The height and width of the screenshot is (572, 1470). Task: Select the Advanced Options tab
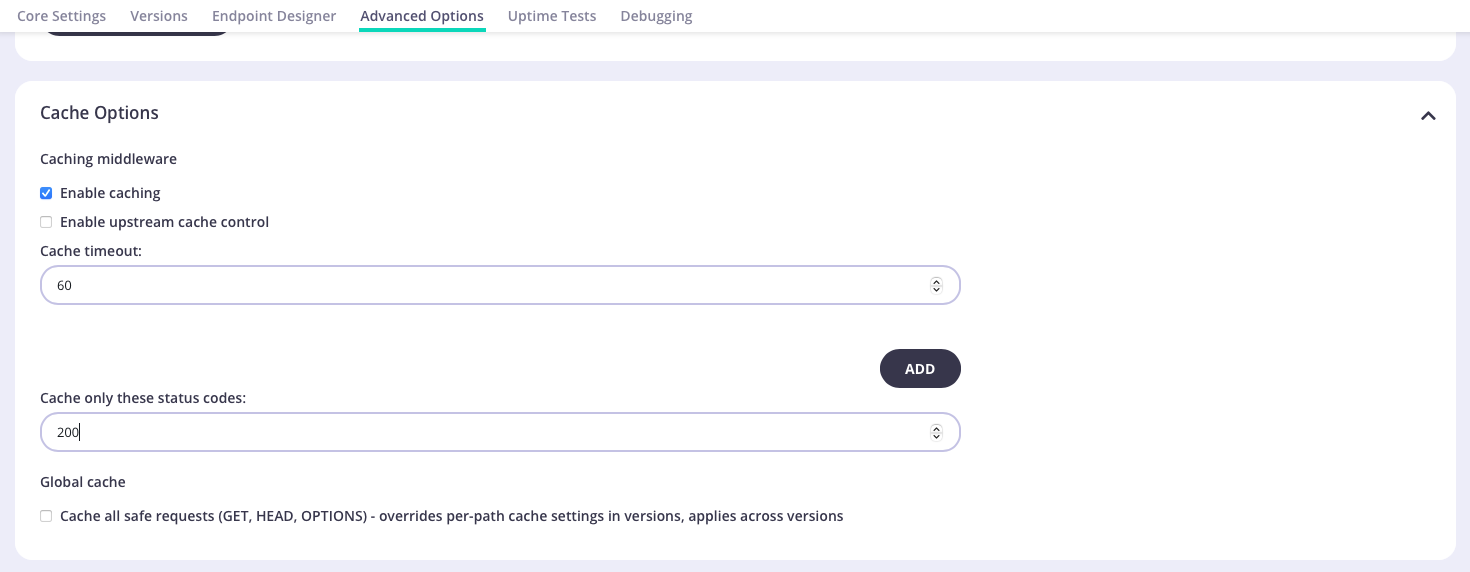tap(422, 16)
